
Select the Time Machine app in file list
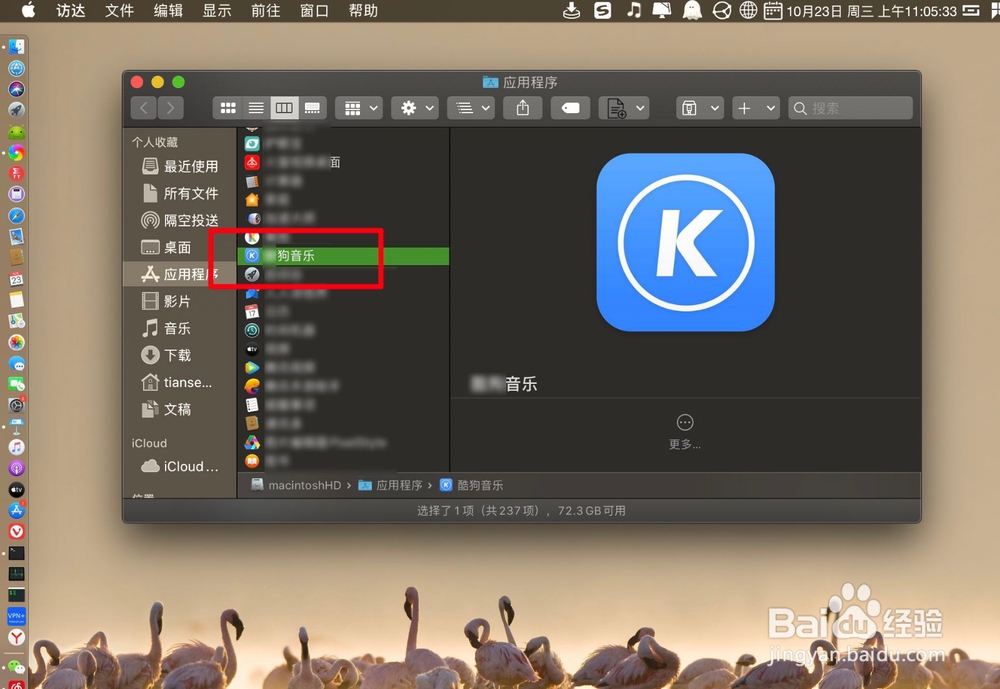coord(343,330)
